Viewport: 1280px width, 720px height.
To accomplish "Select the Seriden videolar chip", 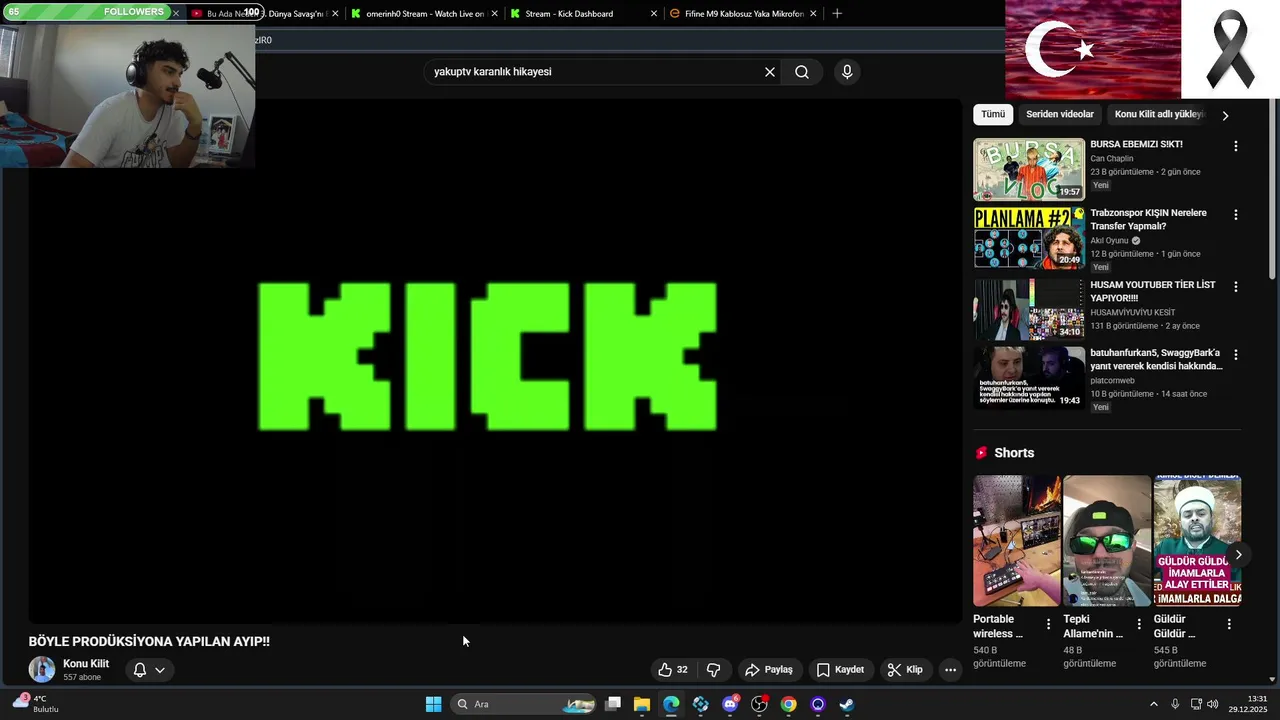I will (x=1060, y=114).
